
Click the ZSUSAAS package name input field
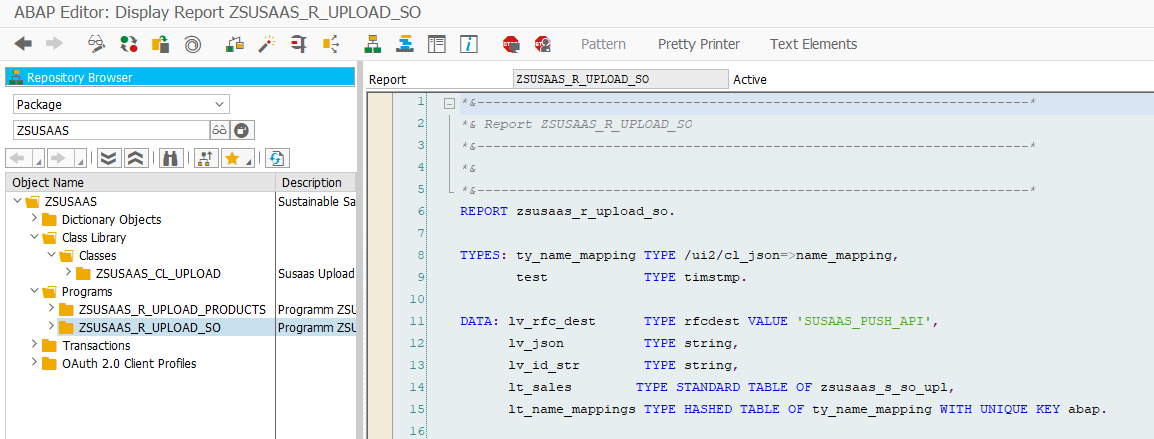[x=111, y=130]
